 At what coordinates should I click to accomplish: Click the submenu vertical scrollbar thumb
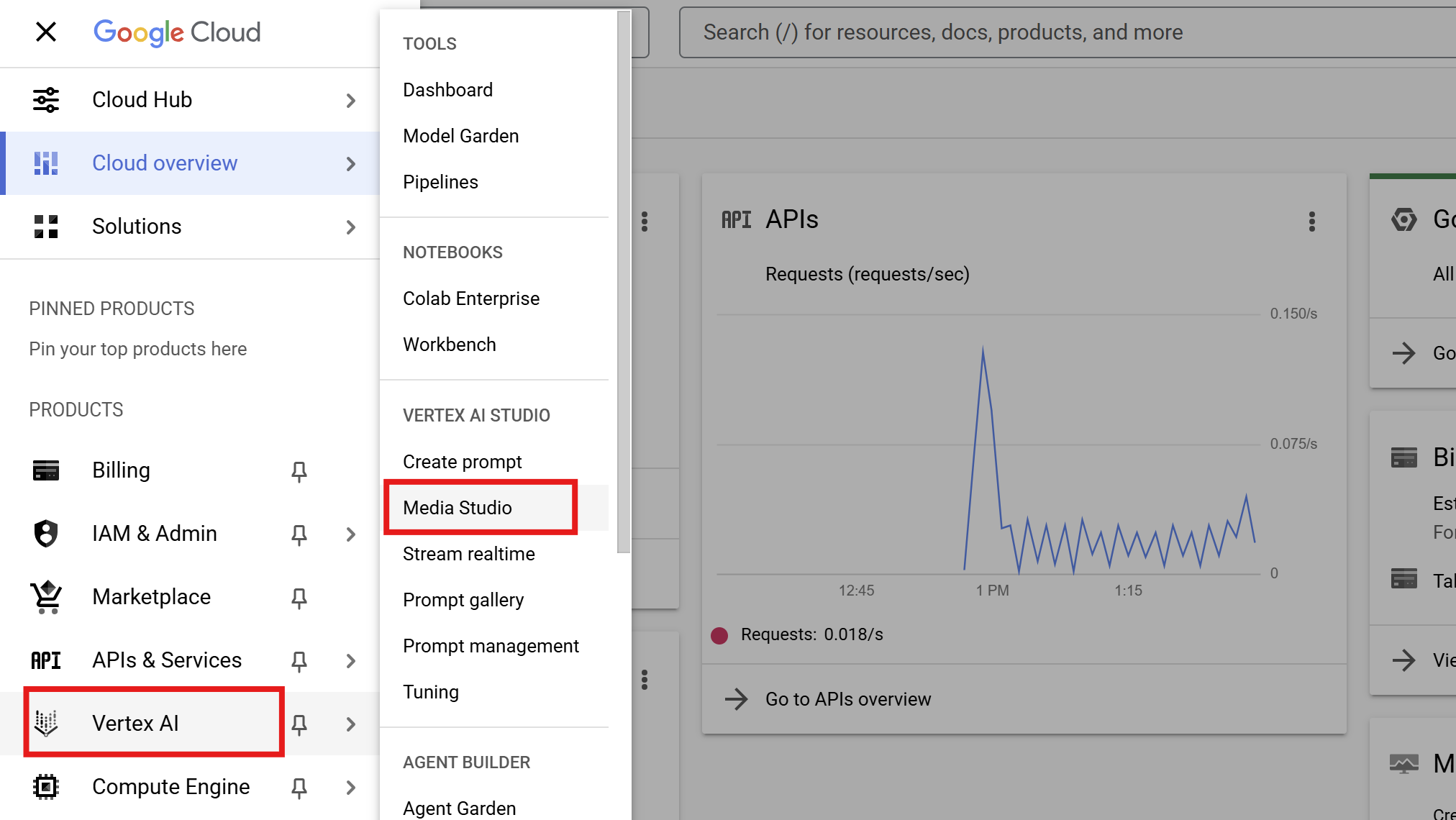click(x=624, y=282)
